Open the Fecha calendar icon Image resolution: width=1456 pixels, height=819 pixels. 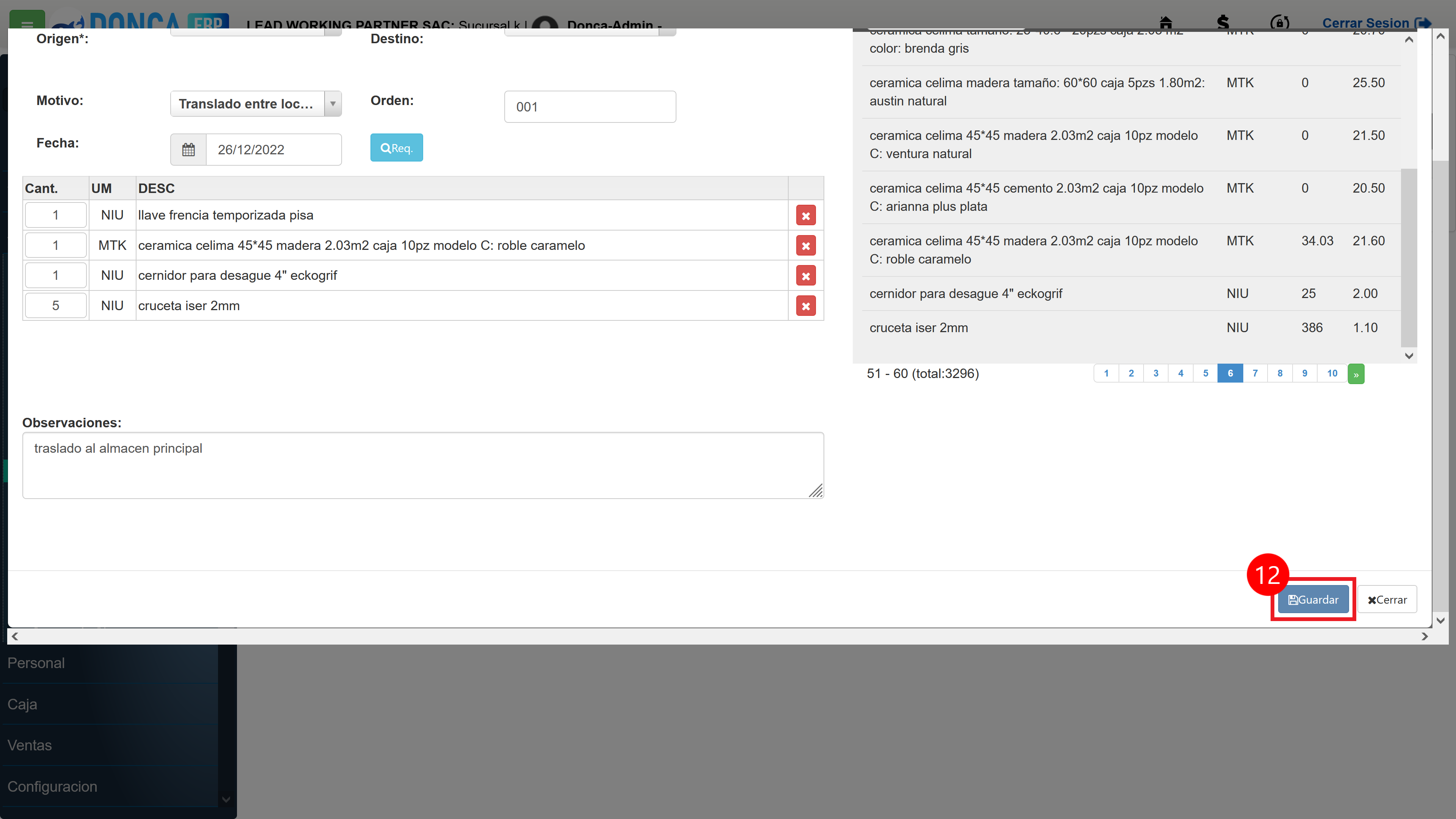[x=188, y=150]
